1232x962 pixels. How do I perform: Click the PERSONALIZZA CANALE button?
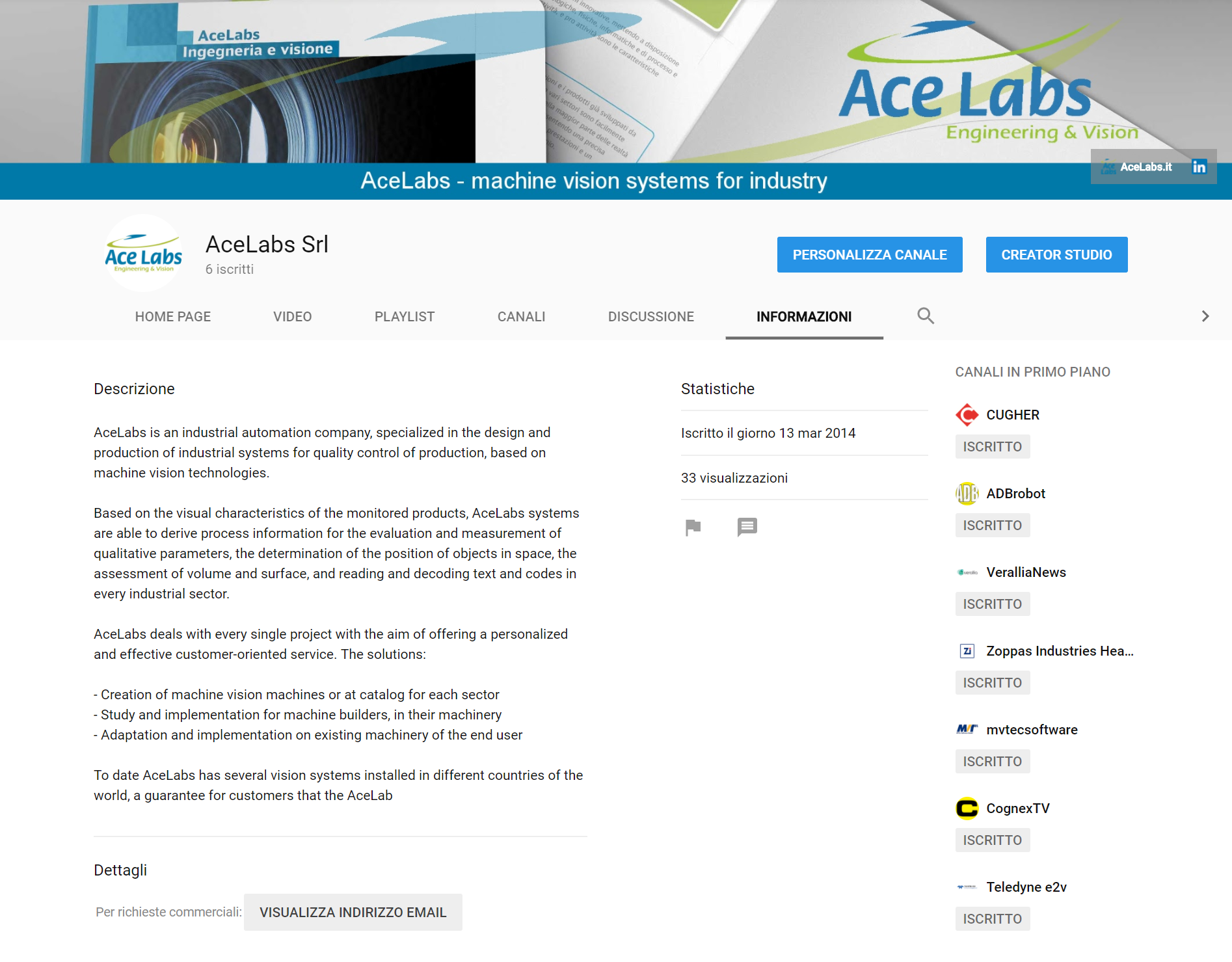[870, 255]
